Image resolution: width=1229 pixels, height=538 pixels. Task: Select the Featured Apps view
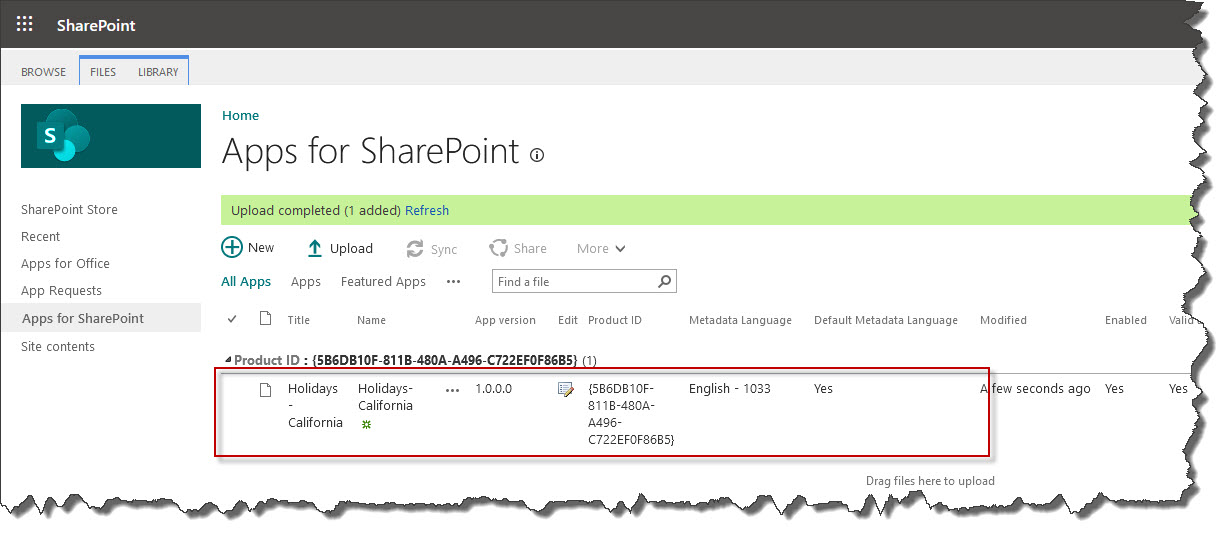pyautogui.click(x=383, y=282)
